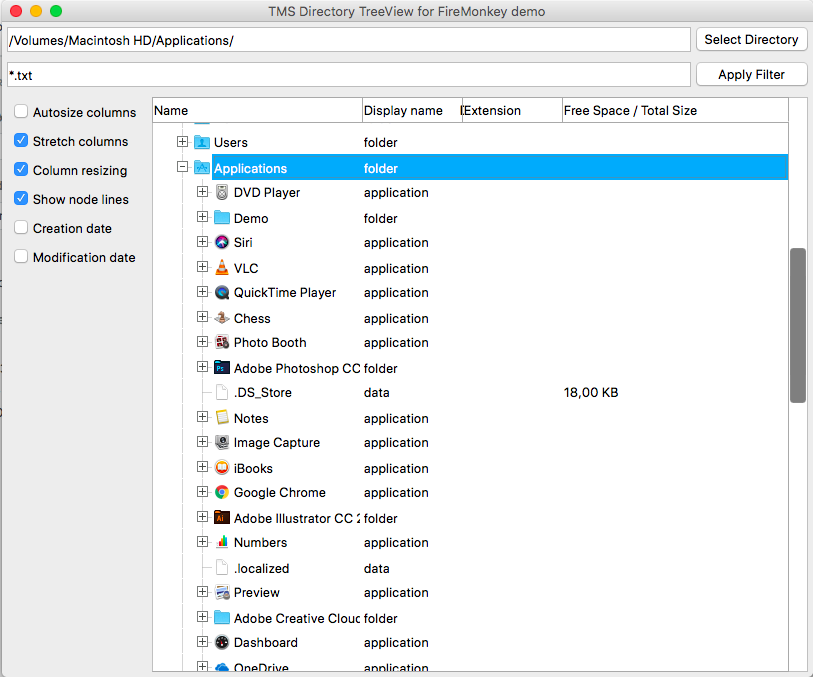Click the .DS_Store file icon
Viewport: 813px width, 677px height.
(222, 392)
